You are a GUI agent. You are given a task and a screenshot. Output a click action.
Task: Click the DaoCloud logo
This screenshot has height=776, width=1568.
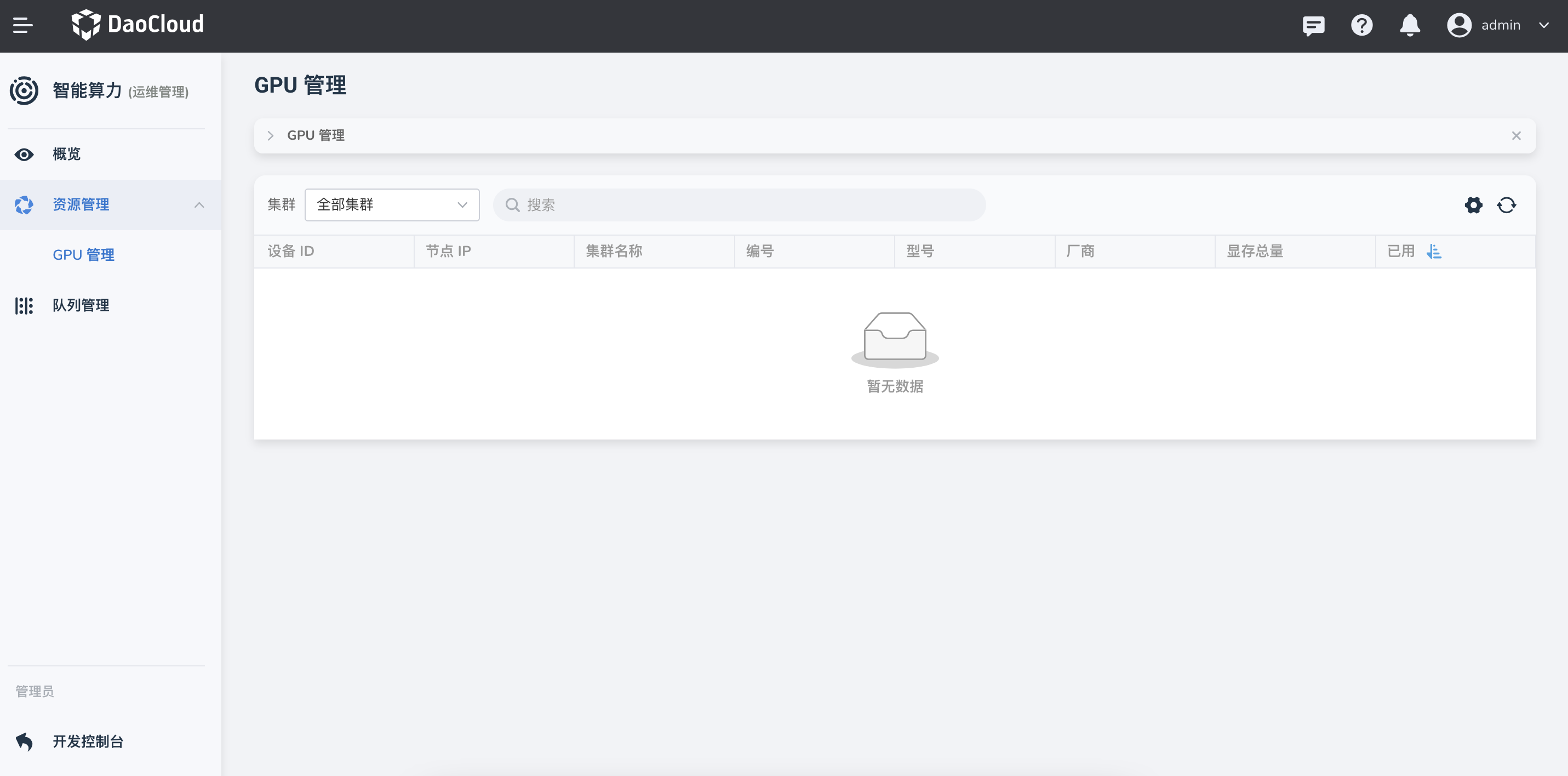tap(138, 24)
